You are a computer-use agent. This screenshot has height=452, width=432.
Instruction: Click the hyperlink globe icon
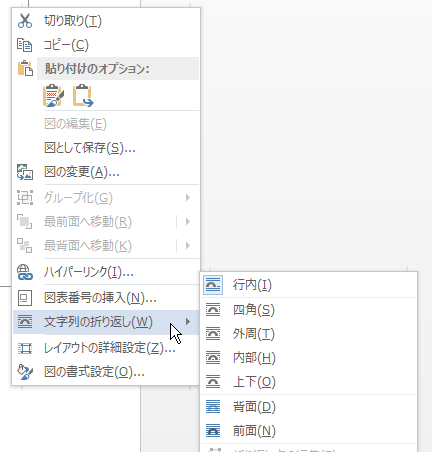[25, 272]
